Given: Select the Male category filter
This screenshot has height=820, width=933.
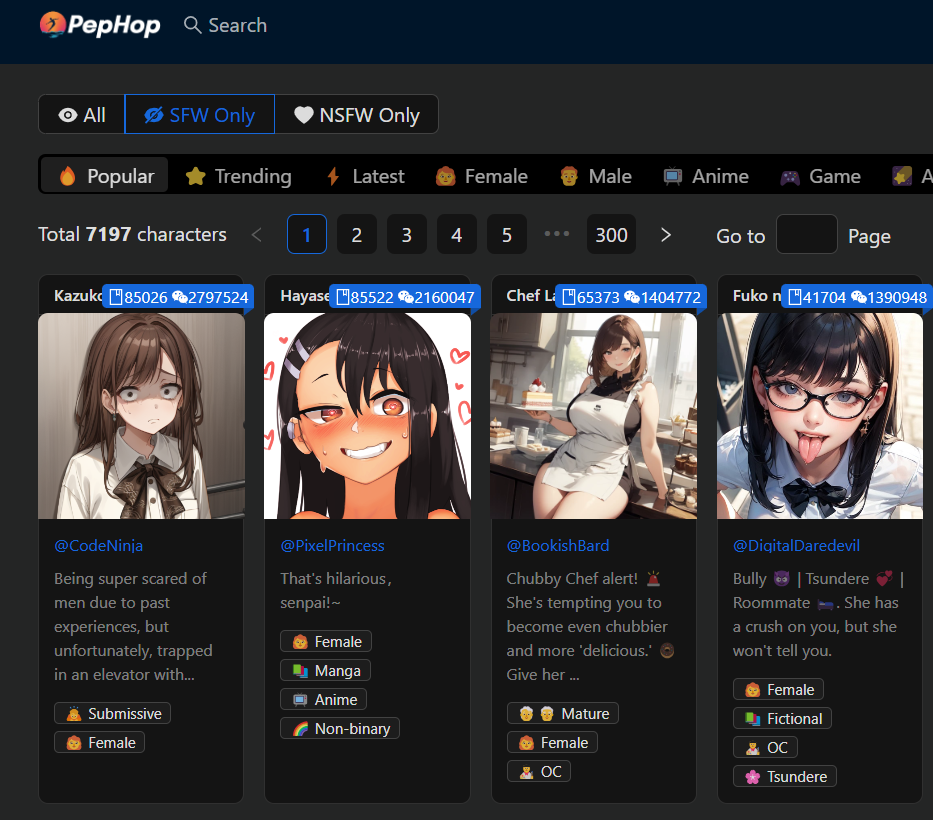Looking at the screenshot, I should point(595,176).
